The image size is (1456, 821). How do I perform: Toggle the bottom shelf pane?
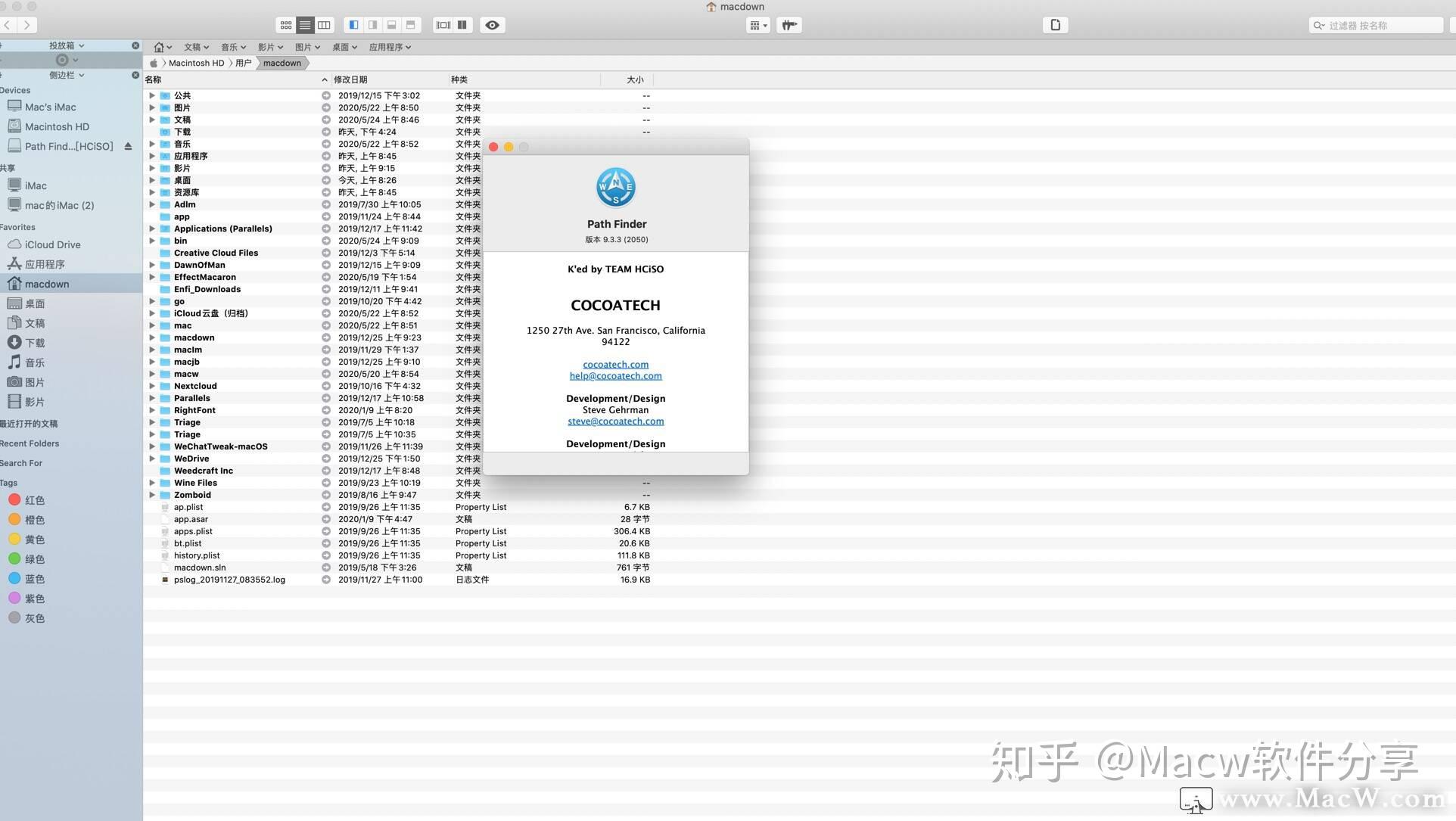tap(391, 25)
